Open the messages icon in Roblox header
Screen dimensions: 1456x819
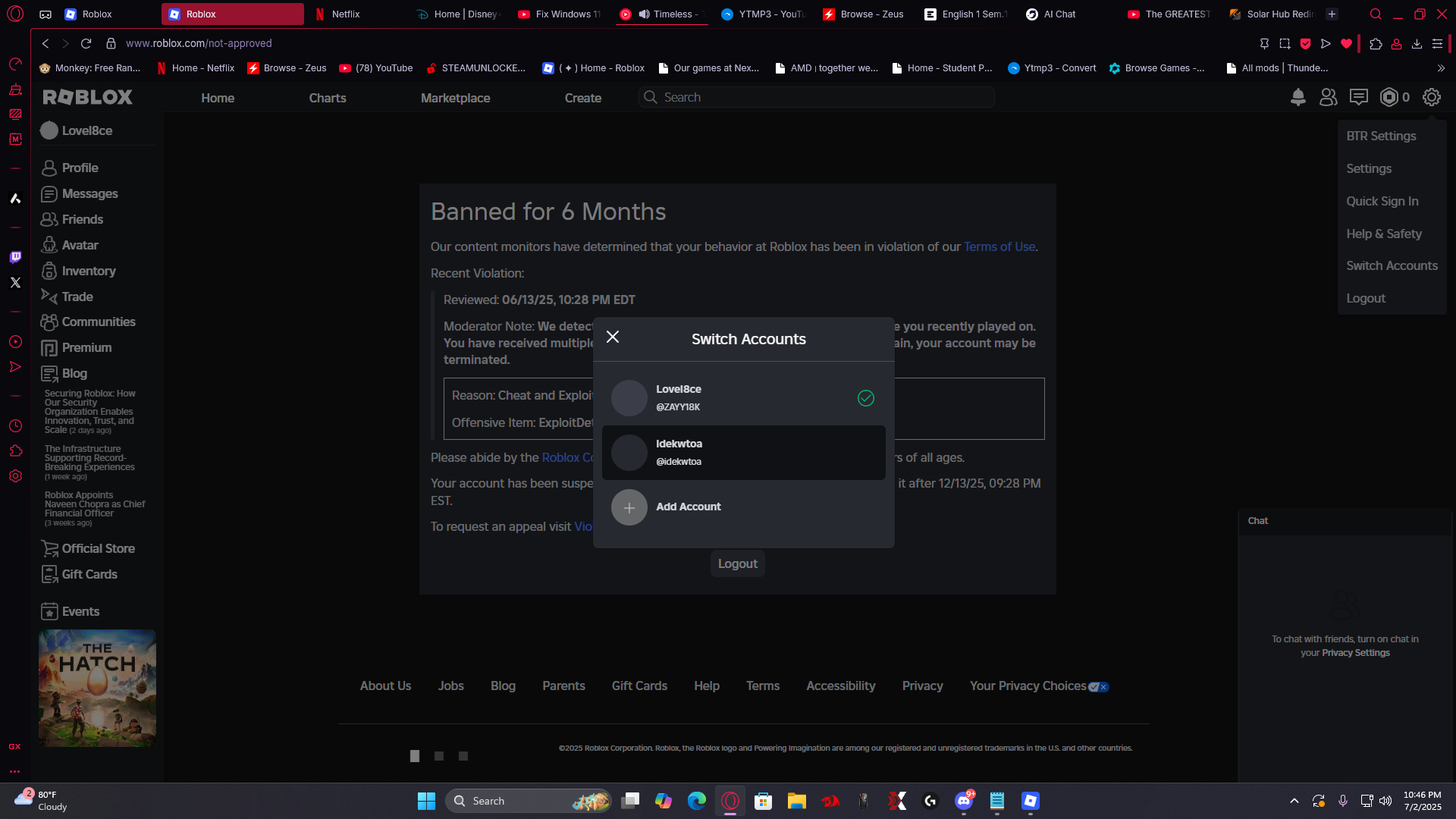[x=1359, y=97]
